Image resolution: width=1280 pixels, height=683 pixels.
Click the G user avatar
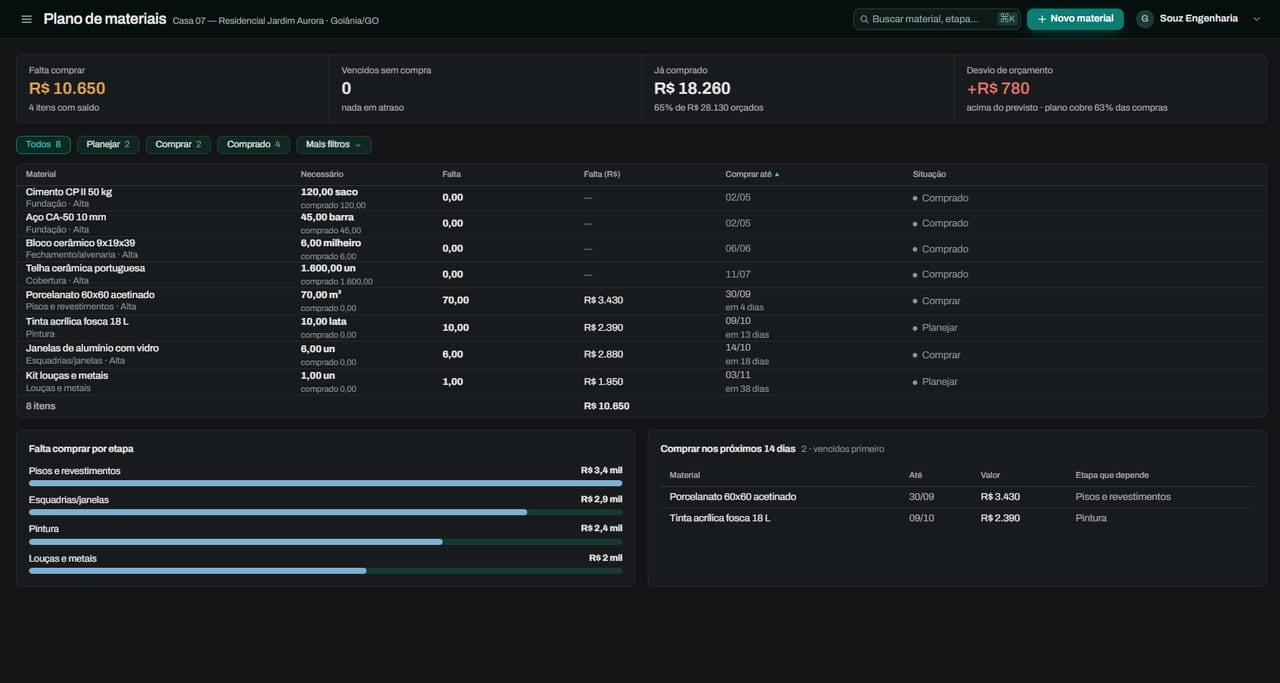(x=1145, y=19)
